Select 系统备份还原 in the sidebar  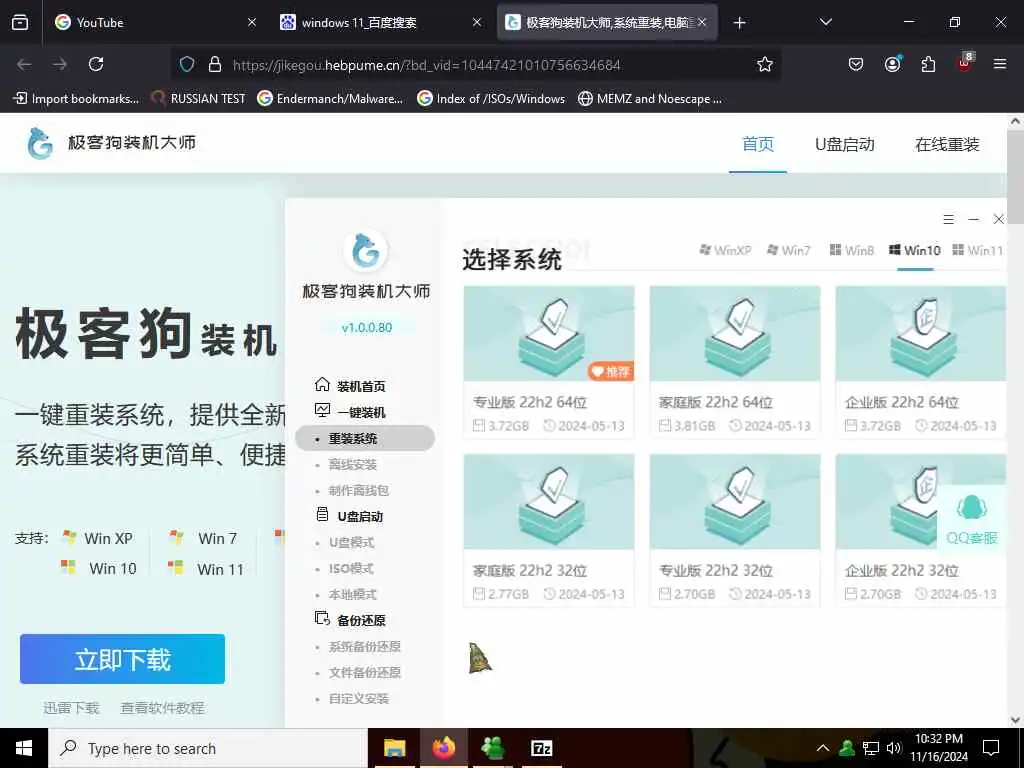pos(364,647)
